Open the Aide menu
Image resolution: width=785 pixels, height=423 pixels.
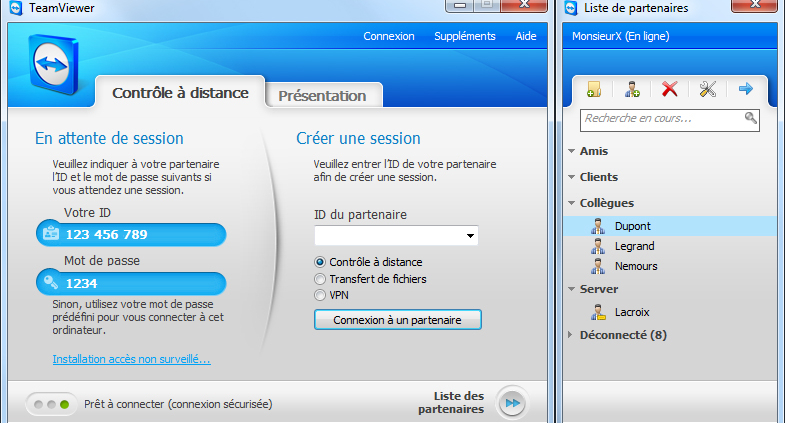(526, 36)
